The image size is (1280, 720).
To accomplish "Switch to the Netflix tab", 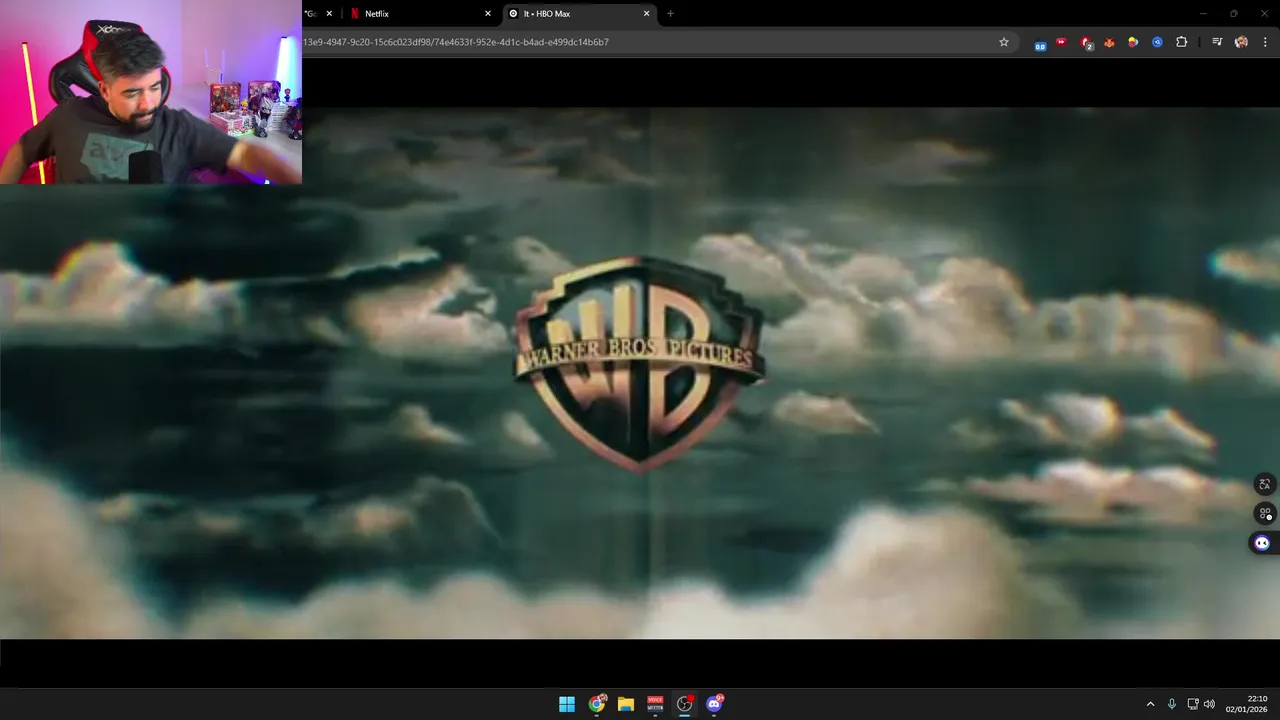I will coord(420,14).
